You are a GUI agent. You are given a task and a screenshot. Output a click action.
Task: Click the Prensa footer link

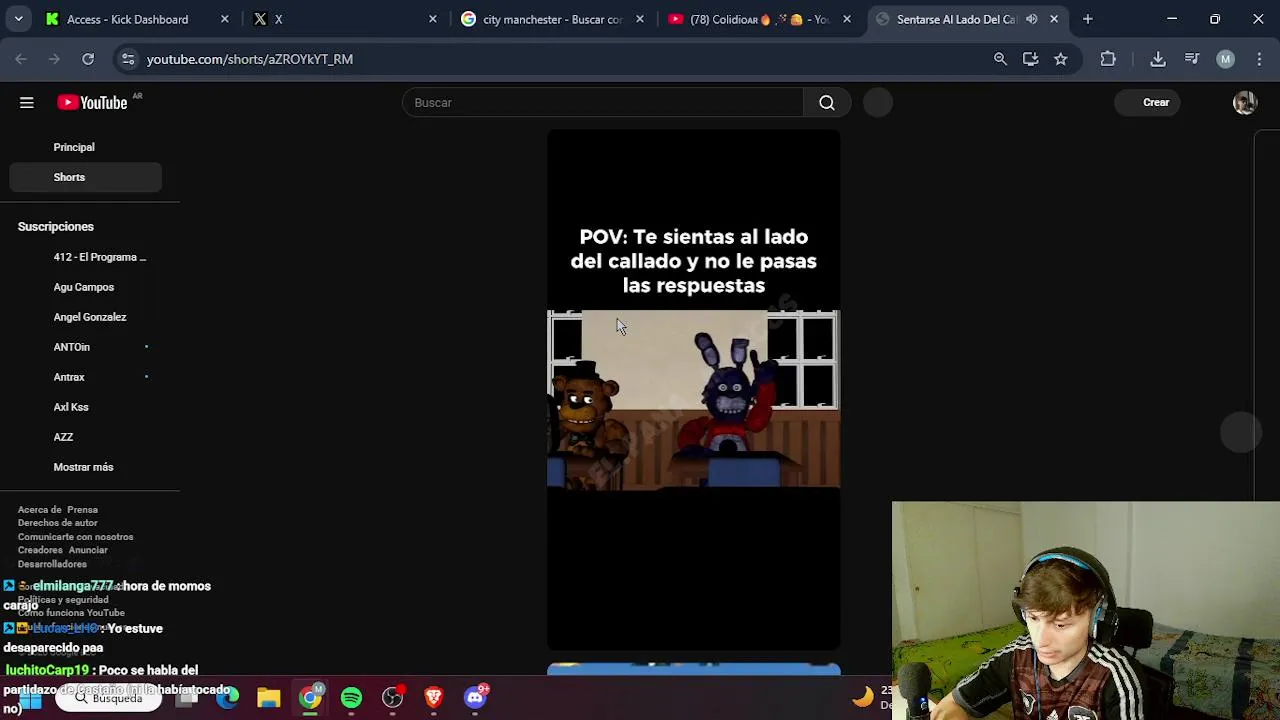82,510
